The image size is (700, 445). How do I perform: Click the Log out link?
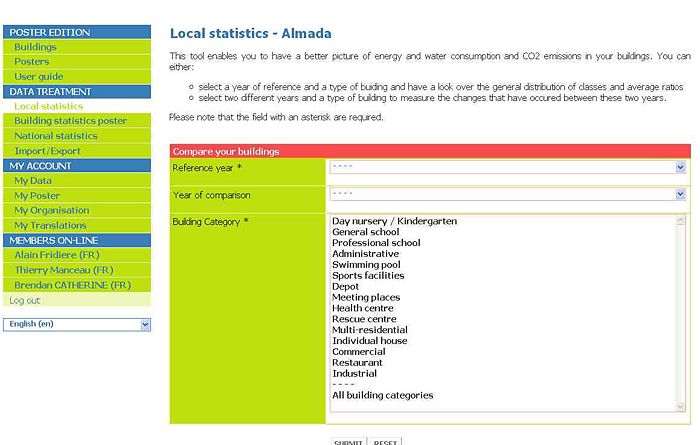(x=25, y=300)
